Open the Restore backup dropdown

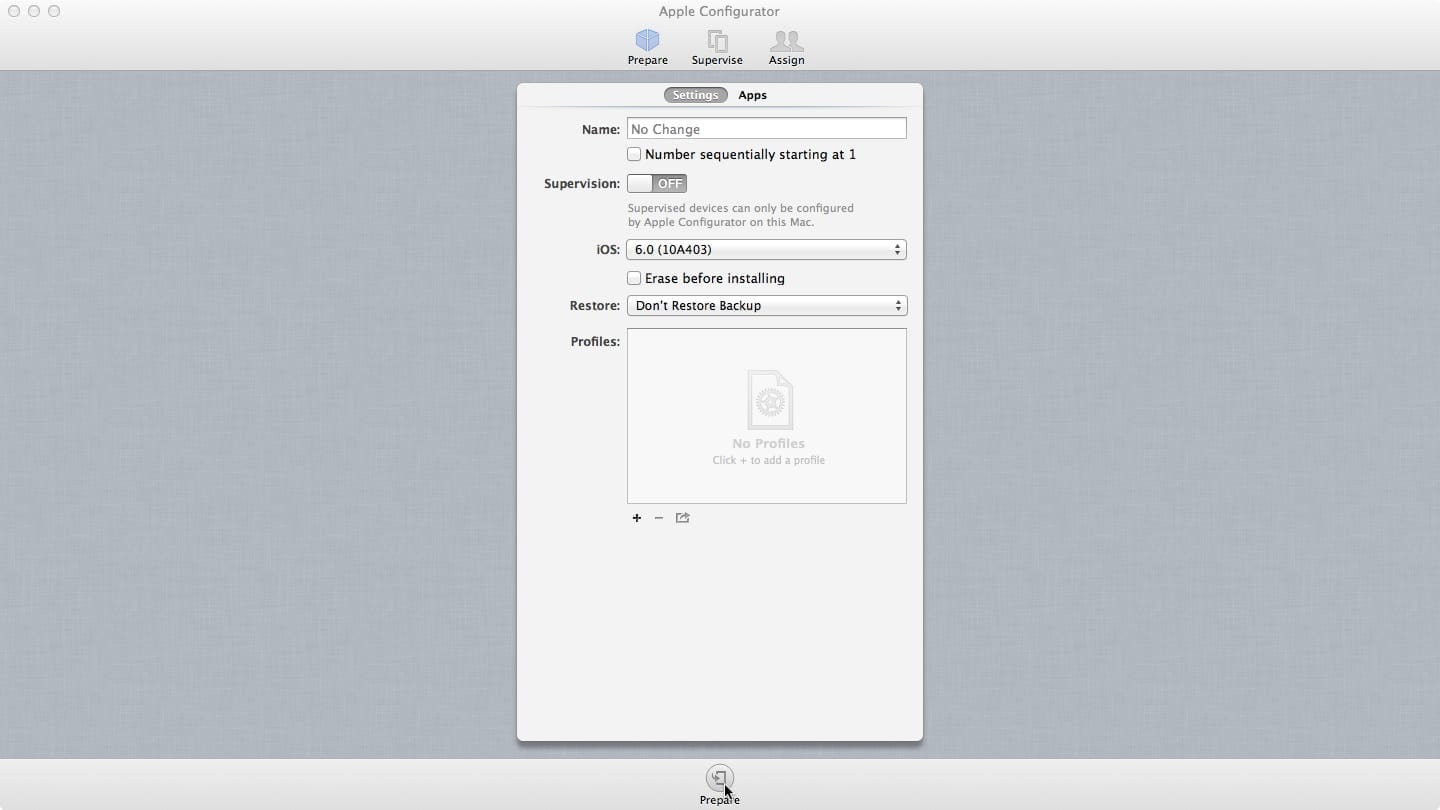pyautogui.click(x=767, y=305)
